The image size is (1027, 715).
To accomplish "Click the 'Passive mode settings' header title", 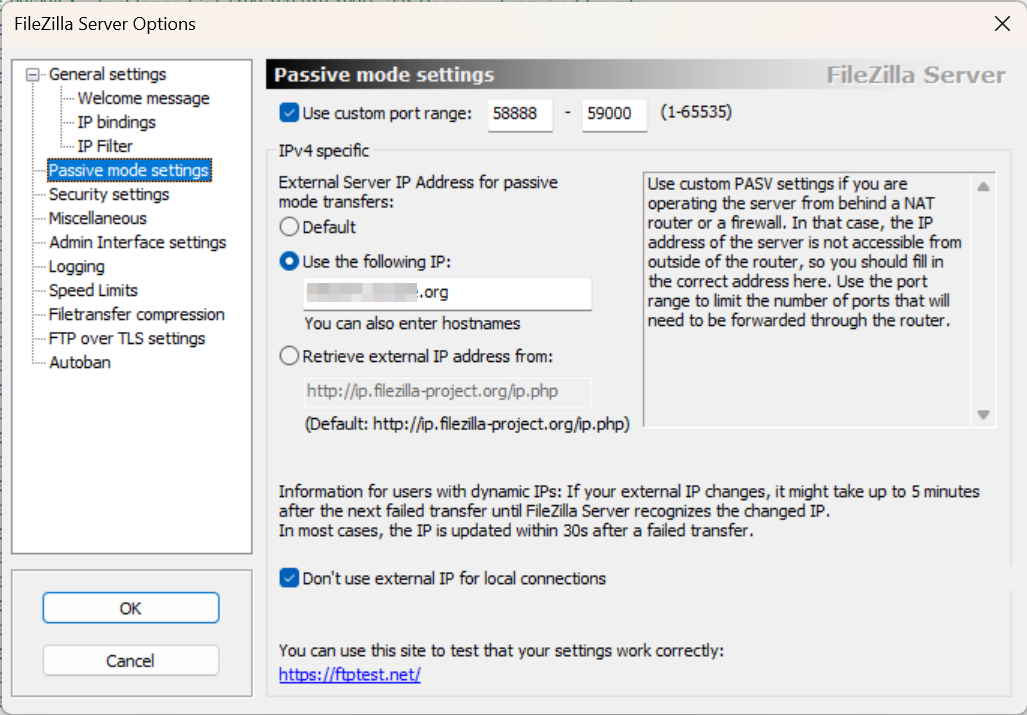I will pos(384,75).
